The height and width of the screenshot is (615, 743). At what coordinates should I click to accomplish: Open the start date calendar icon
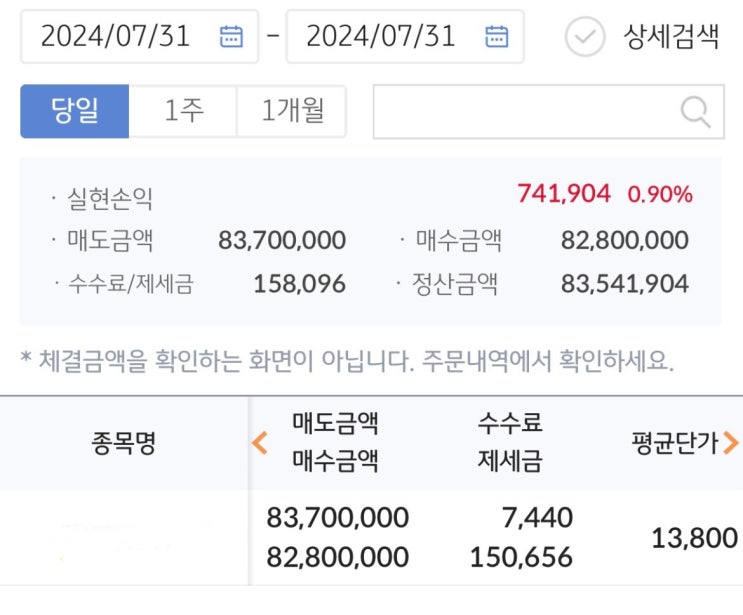click(x=231, y=37)
